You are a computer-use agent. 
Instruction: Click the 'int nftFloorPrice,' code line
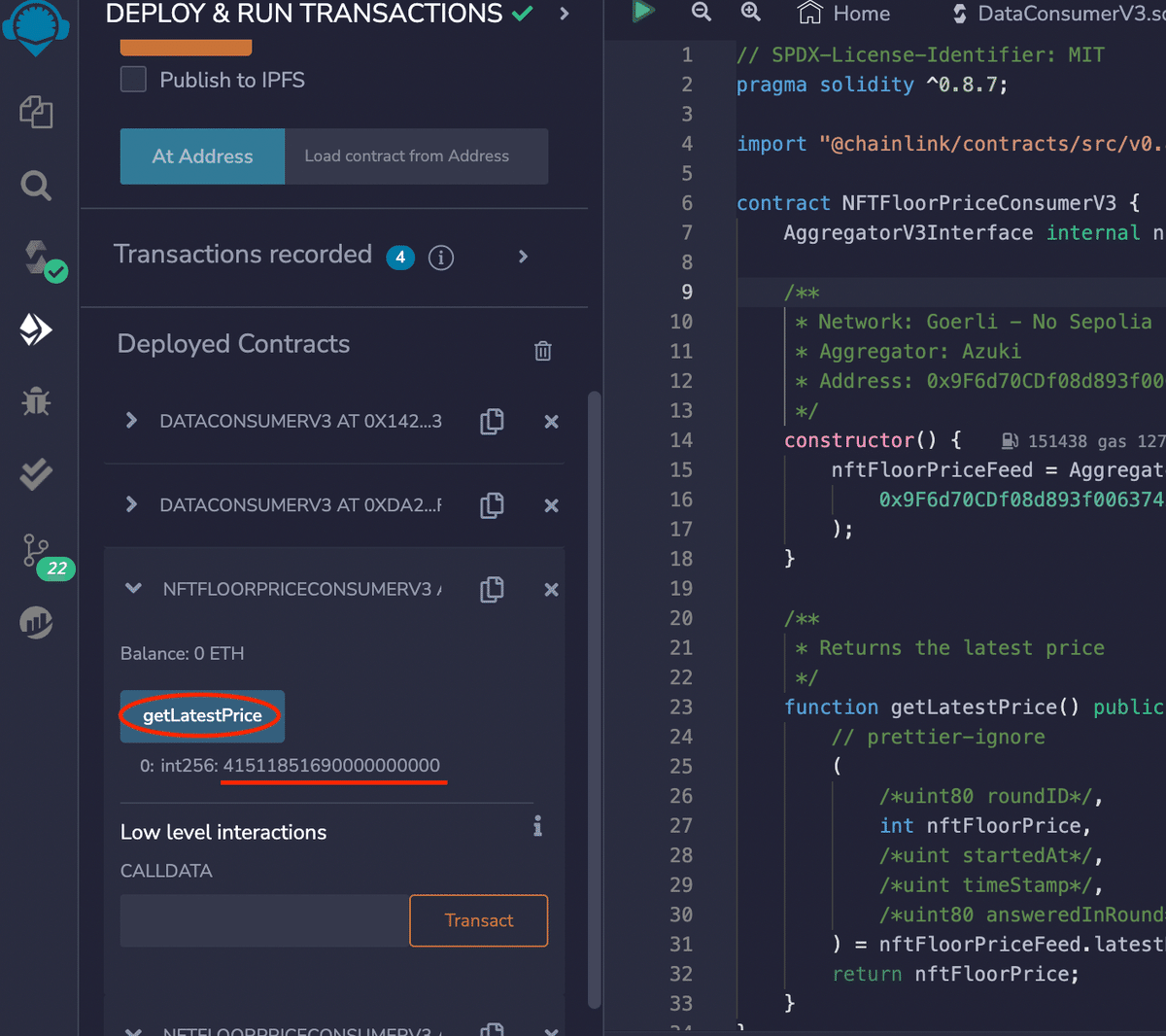pyautogui.click(x=985, y=825)
